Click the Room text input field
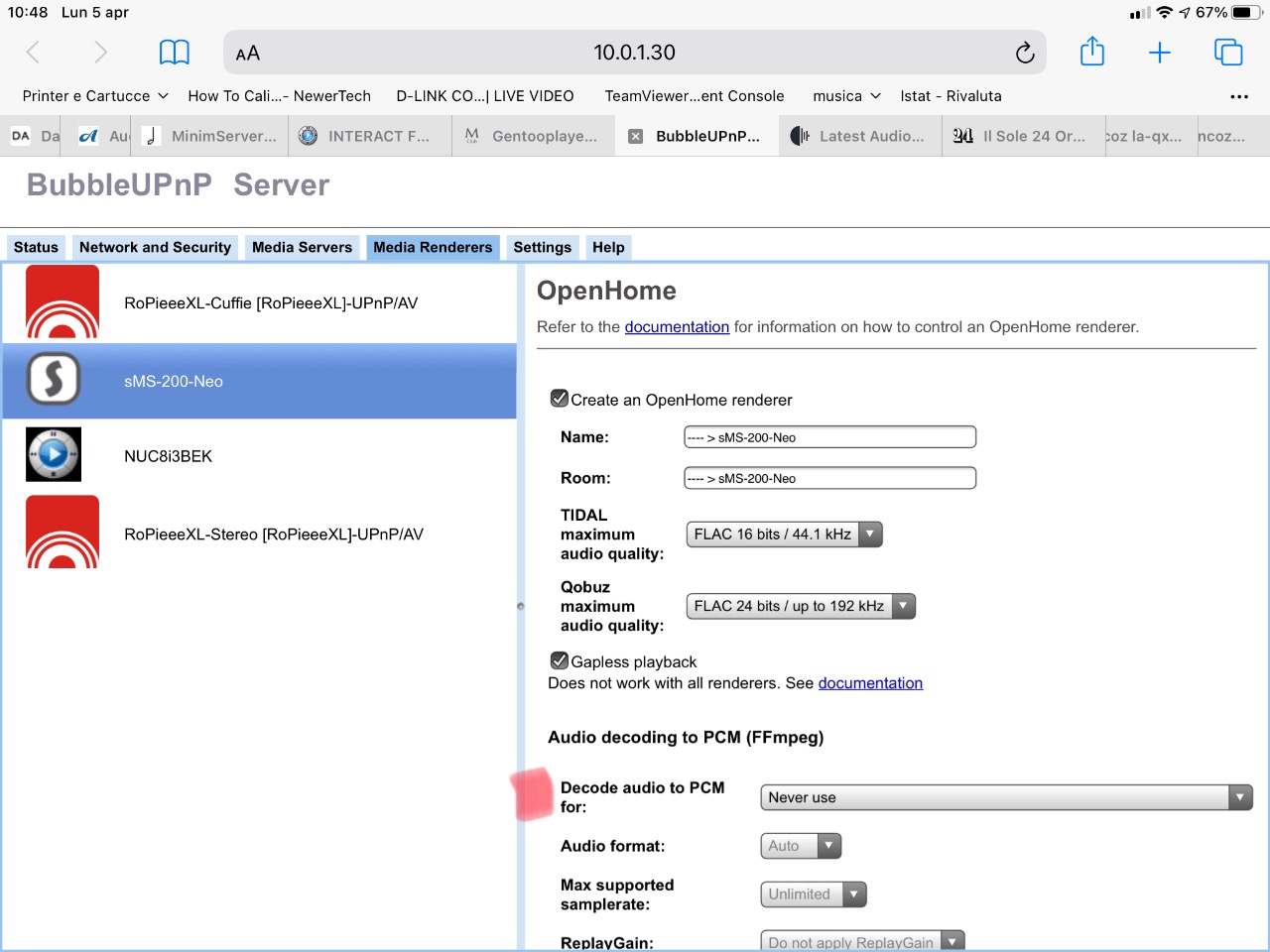Viewport: 1270px width, 952px height. click(829, 478)
